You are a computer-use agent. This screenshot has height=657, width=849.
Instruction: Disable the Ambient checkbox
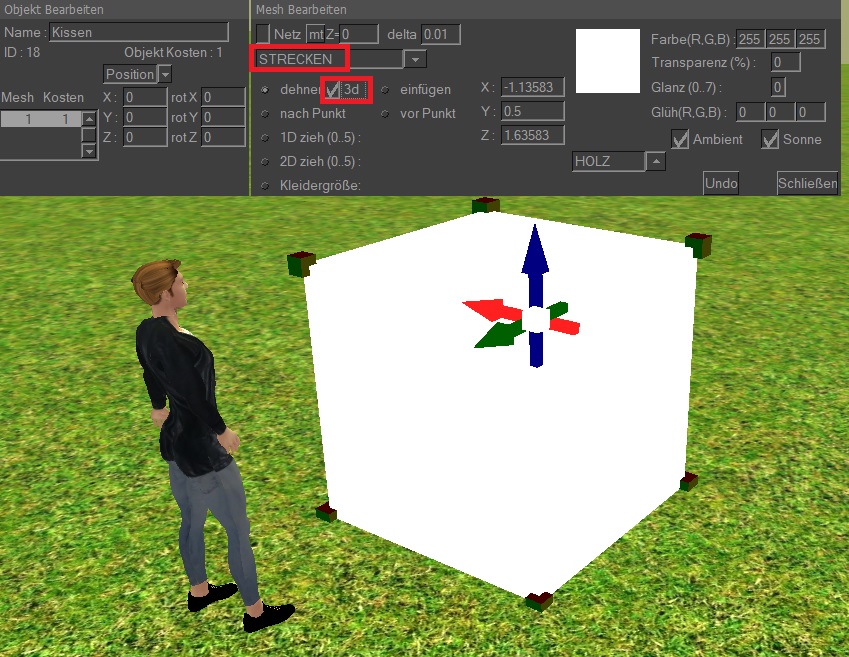point(680,139)
